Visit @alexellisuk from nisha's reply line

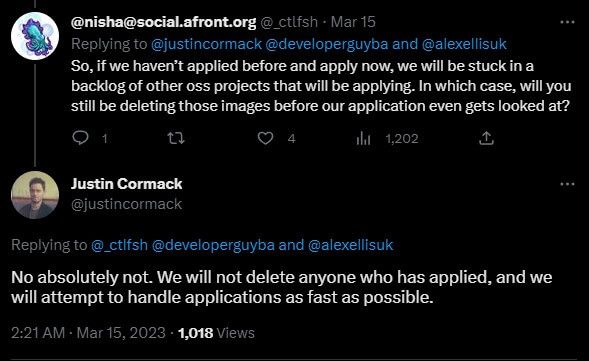tap(464, 44)
